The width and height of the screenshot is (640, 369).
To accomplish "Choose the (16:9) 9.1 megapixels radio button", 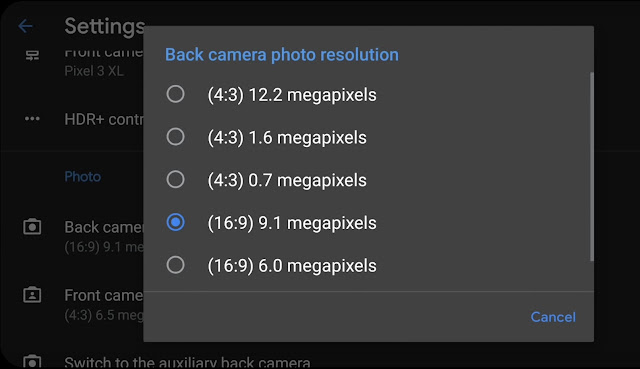I will [x=176, y=222].
